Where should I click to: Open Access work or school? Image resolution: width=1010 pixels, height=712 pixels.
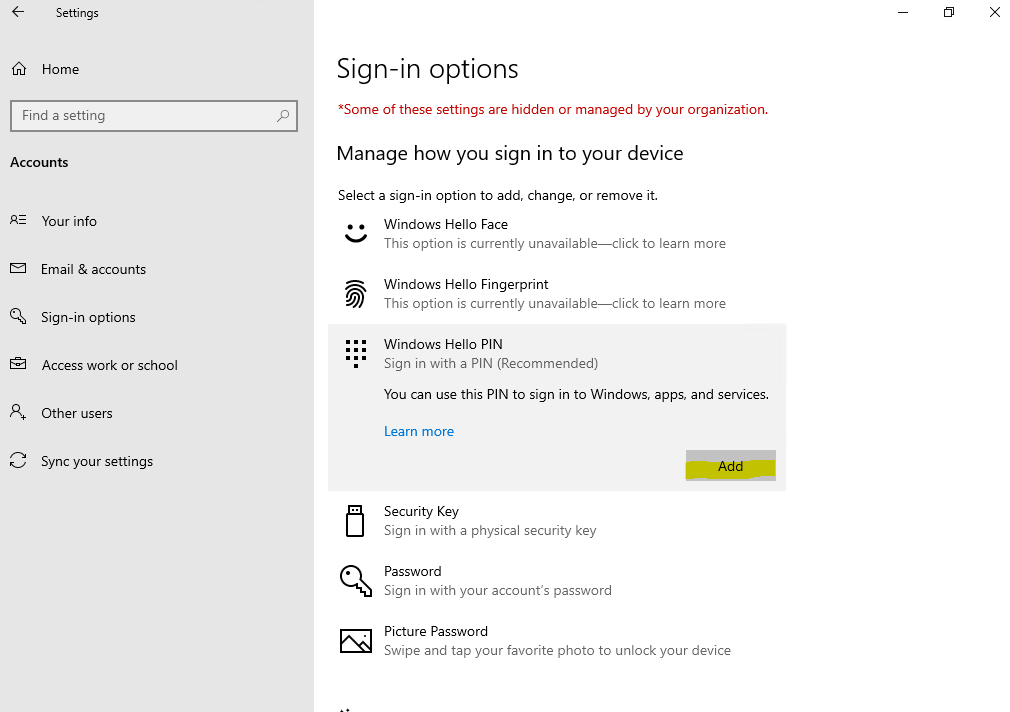pos(110,365)
